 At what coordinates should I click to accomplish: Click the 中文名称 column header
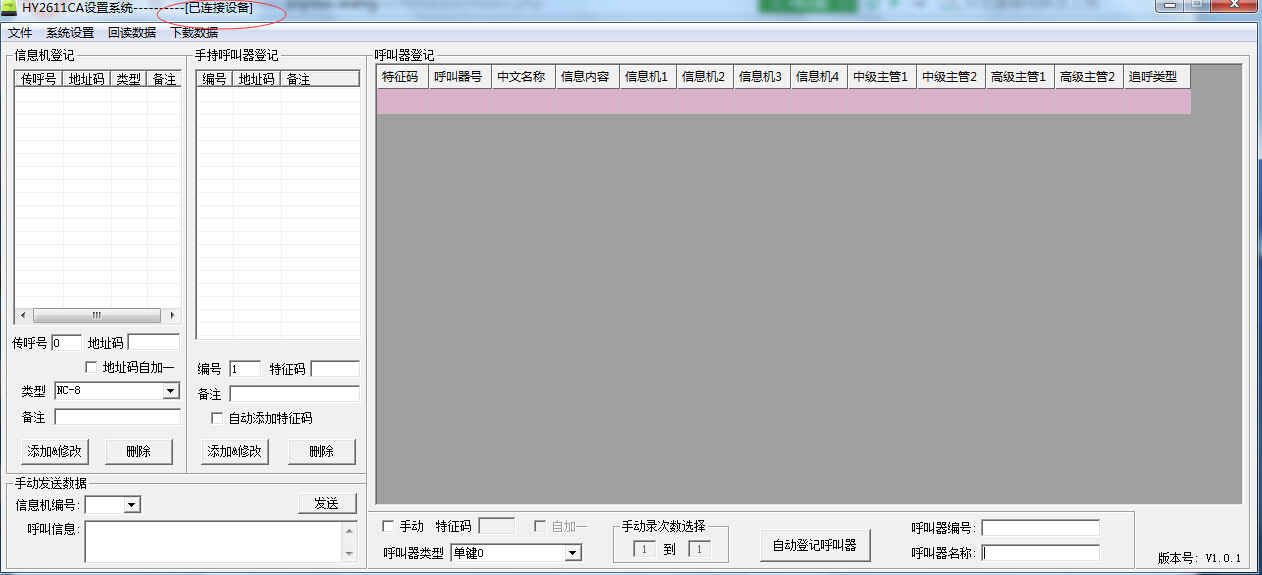pos(523,77)
